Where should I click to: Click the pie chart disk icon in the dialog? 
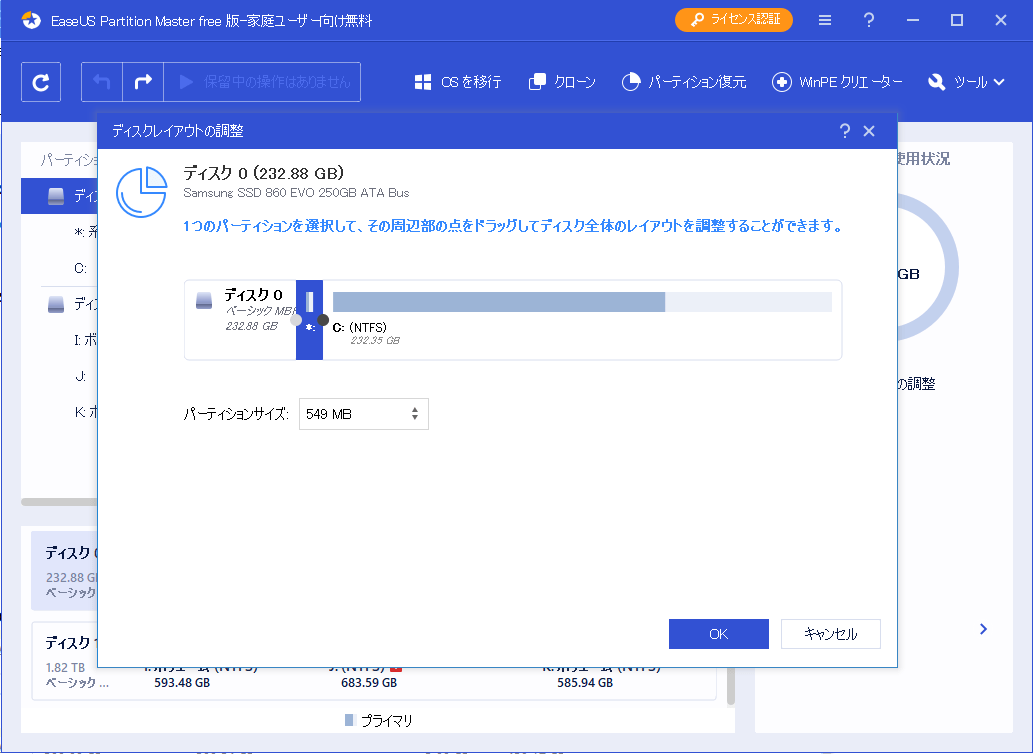pyautogui.click(x=142, y=192)
